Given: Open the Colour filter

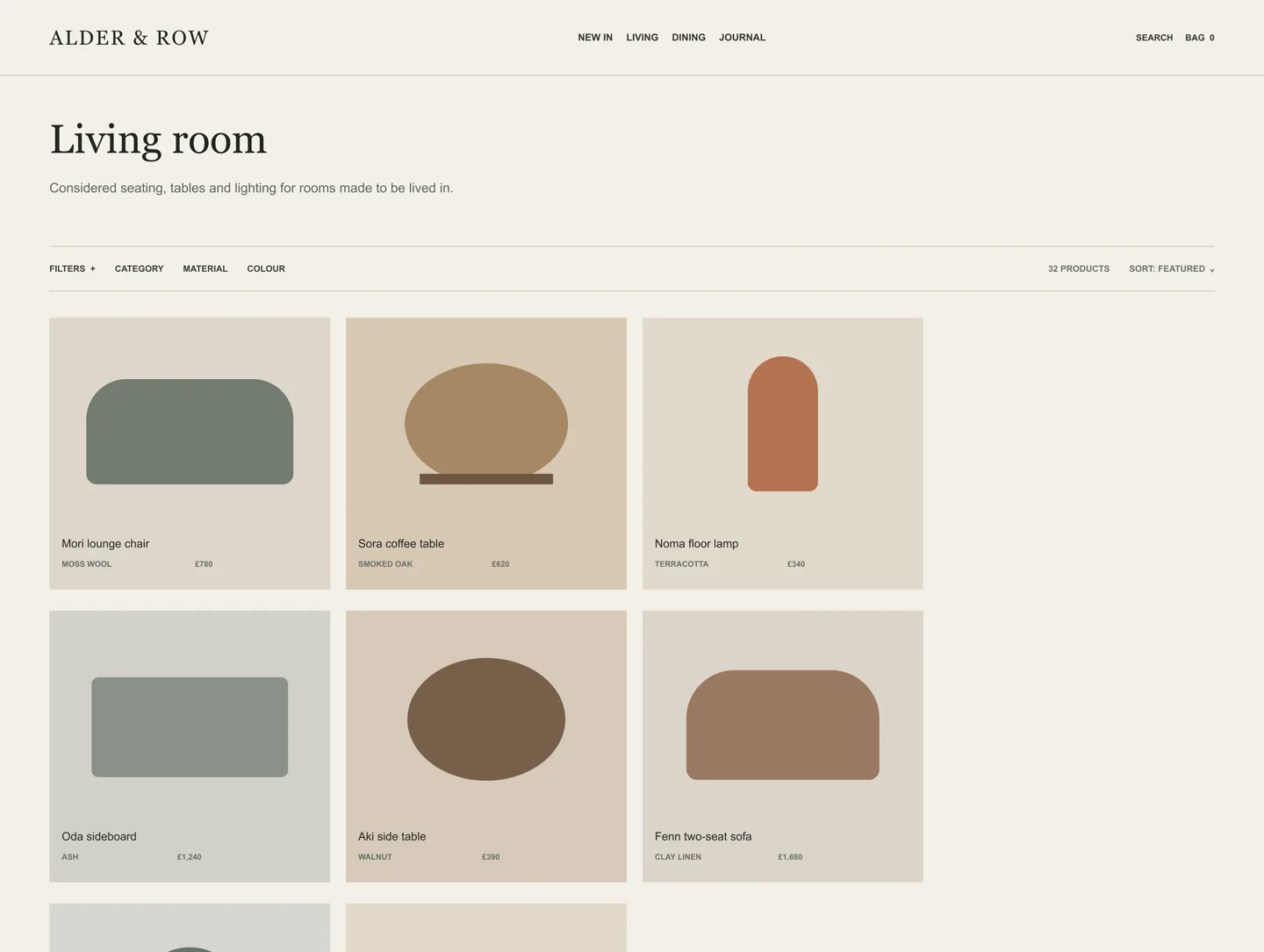Looking at the screenshot, I should [266, 268].
